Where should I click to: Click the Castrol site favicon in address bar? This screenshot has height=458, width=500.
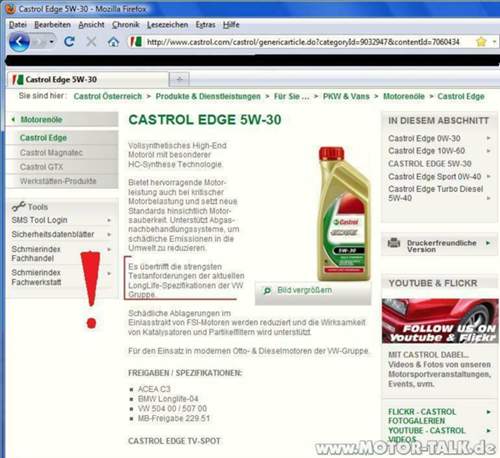(136, 42)
